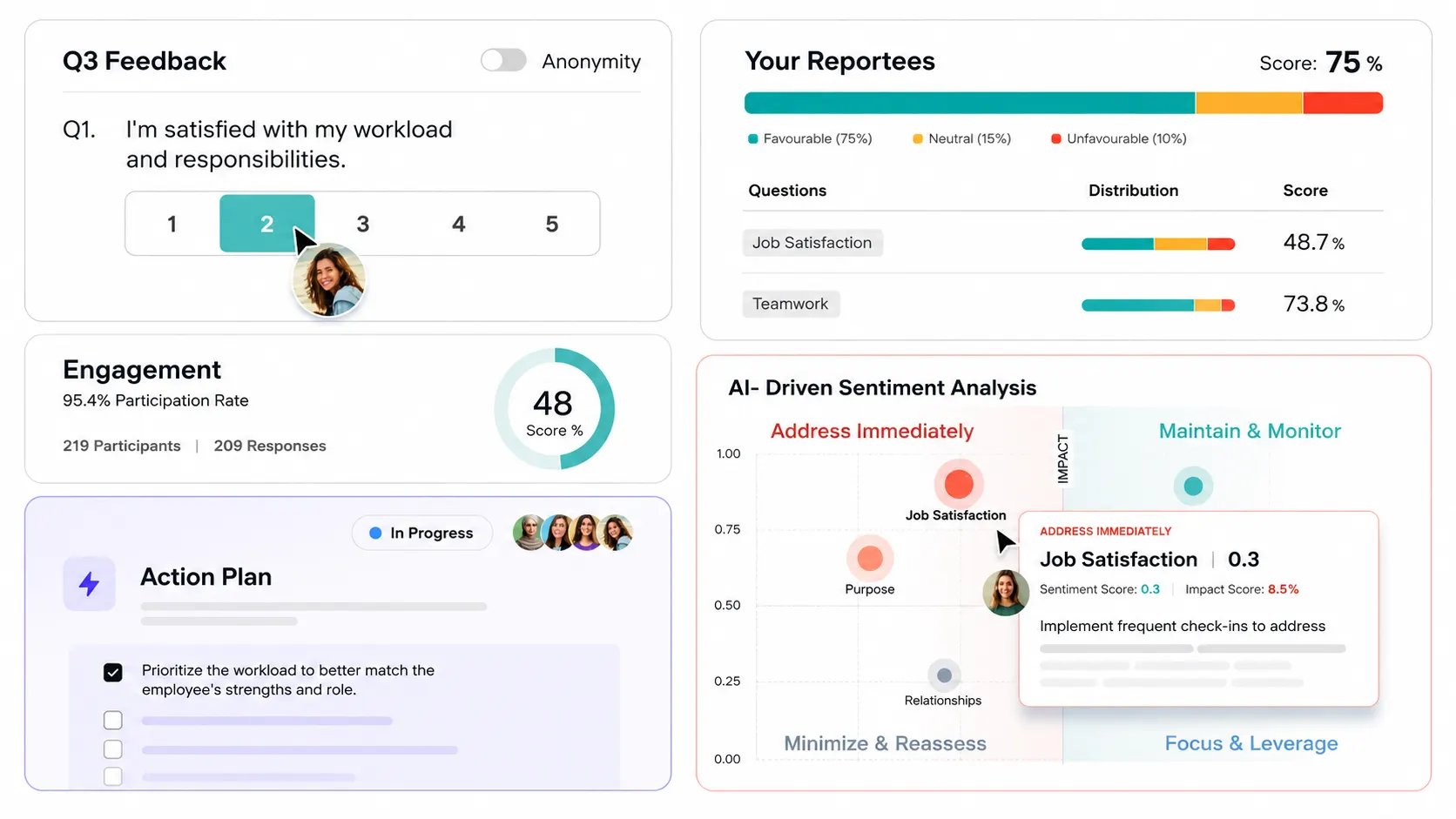The image size is (1456, 819).
Task: Click the In Progress status badge
Action: coord(422,533)
